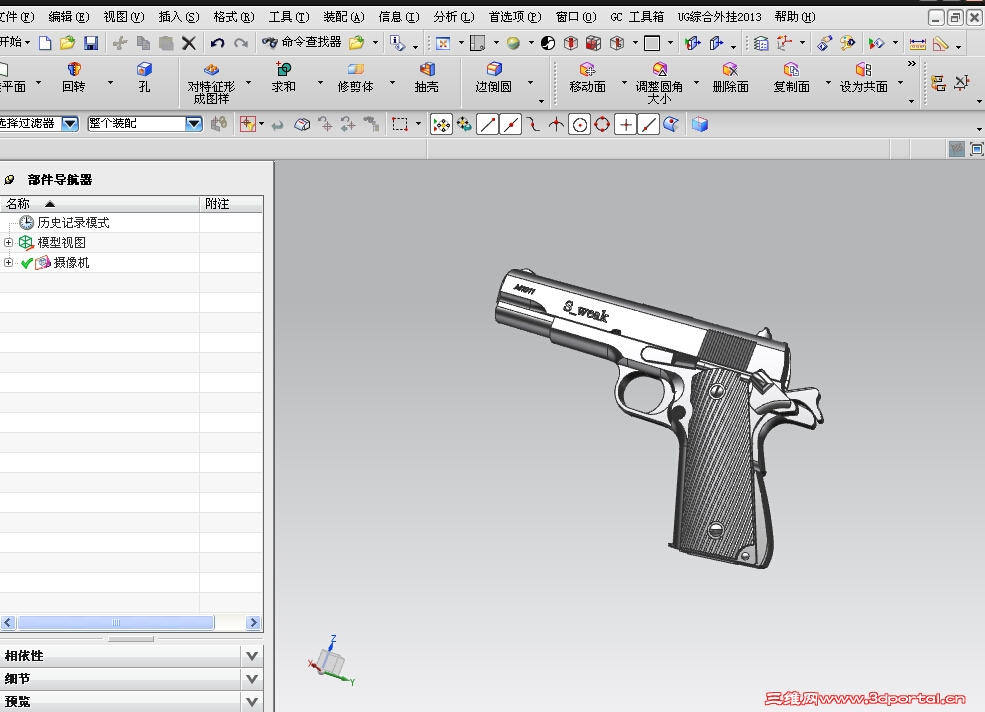Apply the 边倒圆 edge blend tool
The width and height of the screenshot is (985, 712).
(x=494, y=78)
